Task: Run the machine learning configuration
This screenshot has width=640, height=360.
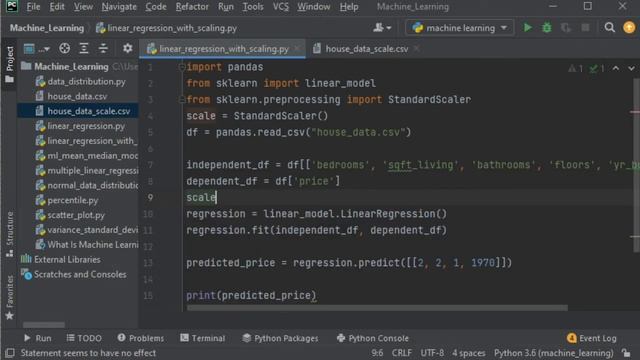Action: tap(527, 28)
